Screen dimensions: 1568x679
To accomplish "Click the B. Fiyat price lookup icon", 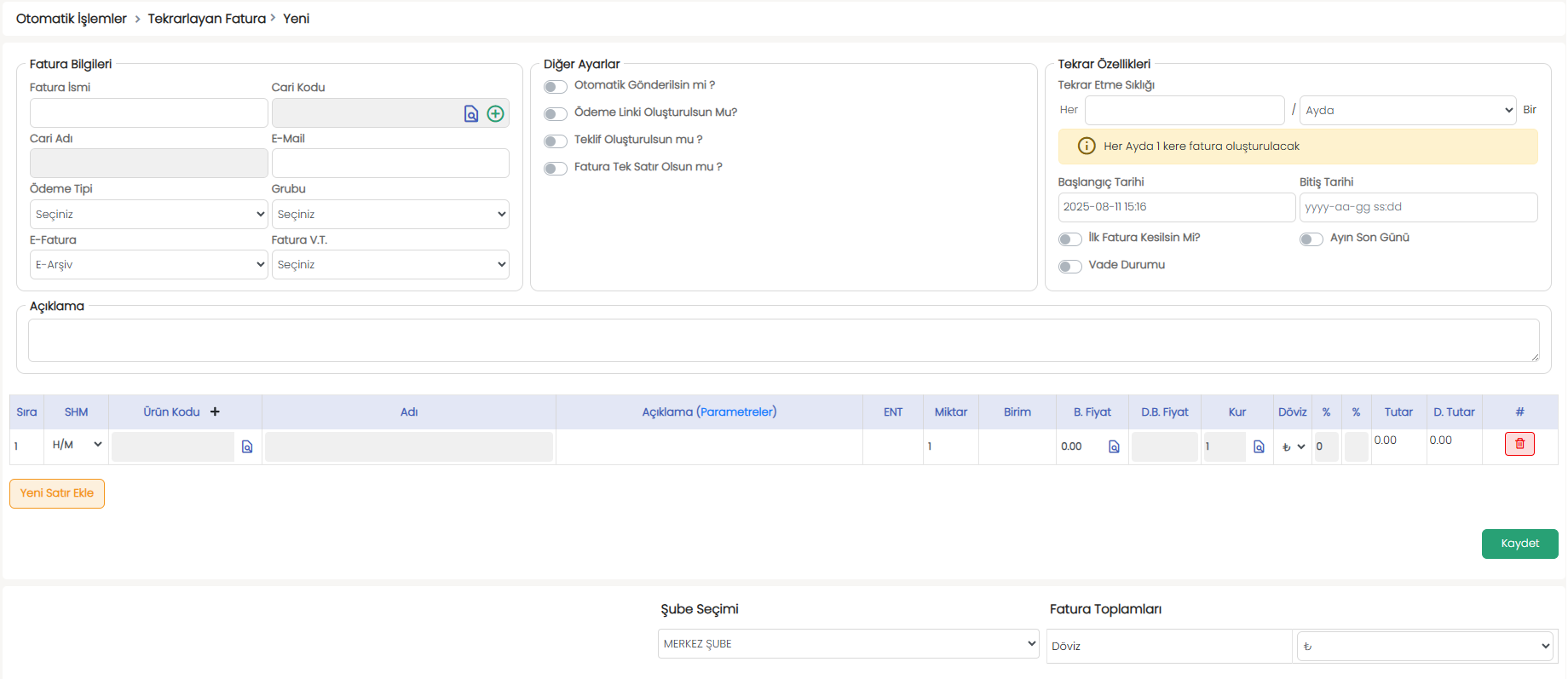I will (1114, 447).
